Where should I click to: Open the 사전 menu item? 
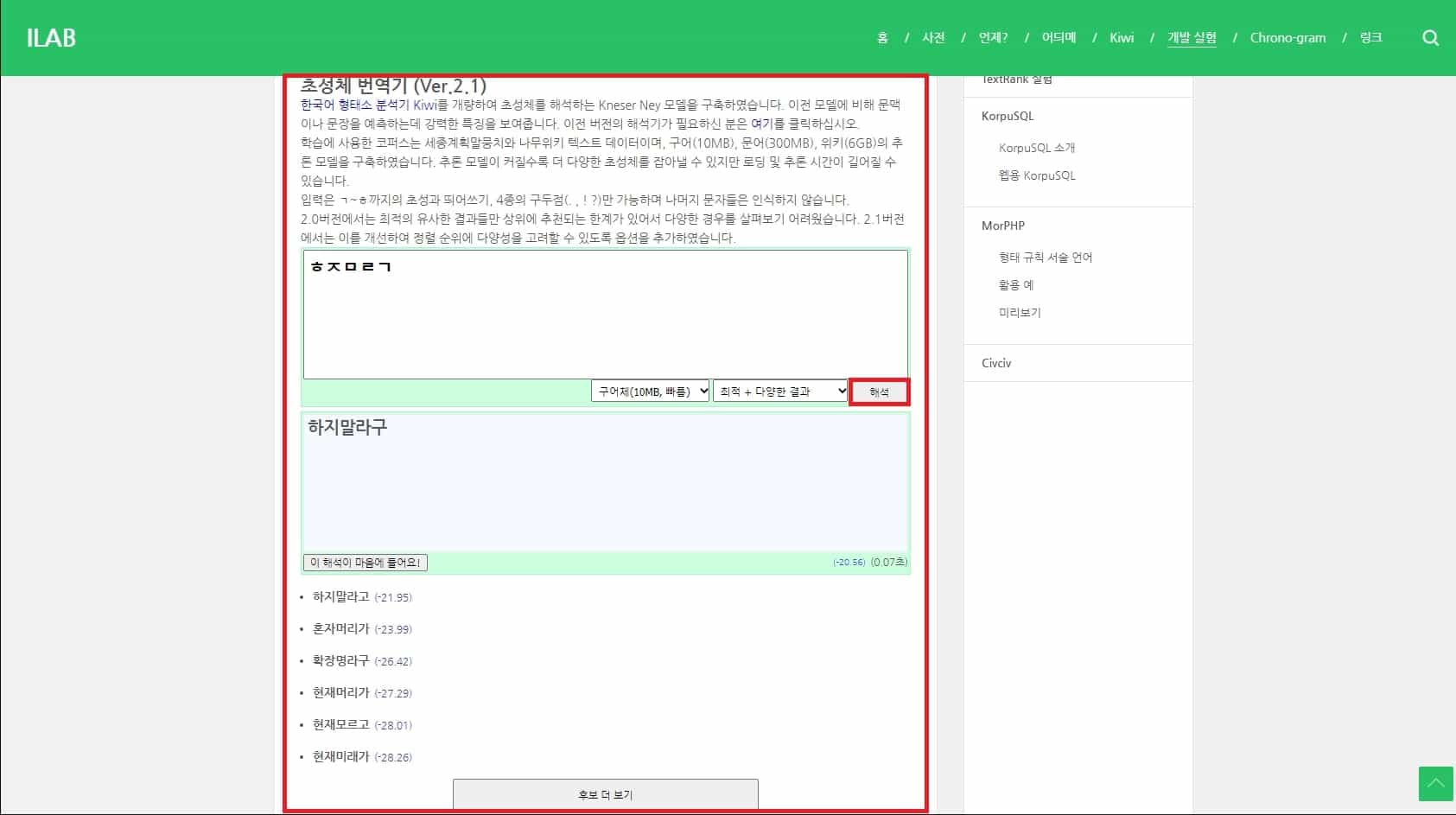[x=933, y=37]
